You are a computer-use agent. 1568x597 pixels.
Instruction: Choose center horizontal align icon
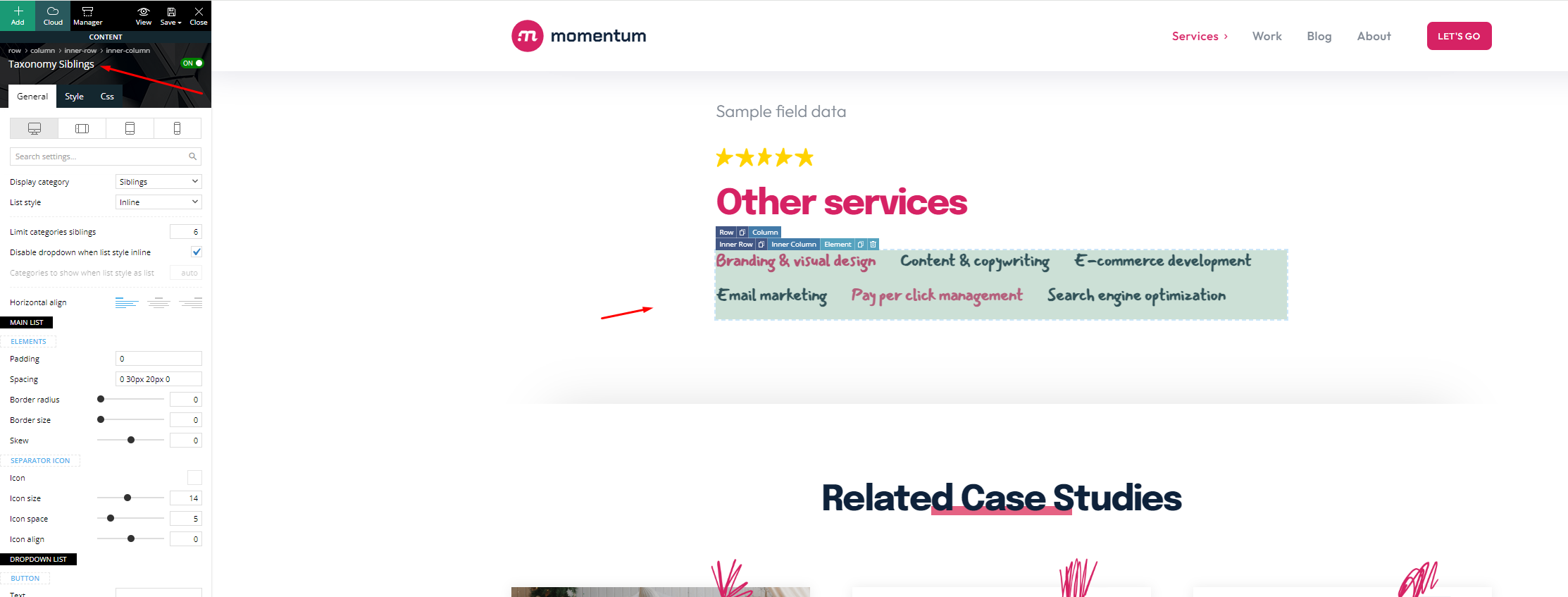[158, 302]
